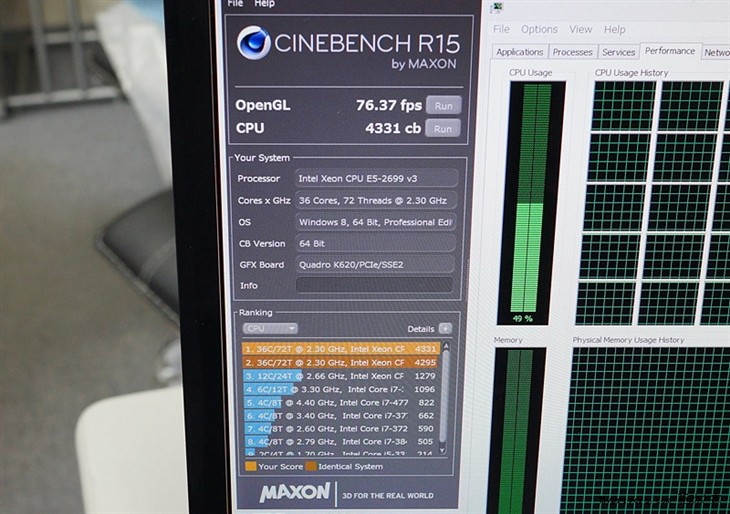This screenshot has width=730, height=514.
Task: Select ranking entry 3 12C/24T score 1279
Action: [x=340, y=376]
